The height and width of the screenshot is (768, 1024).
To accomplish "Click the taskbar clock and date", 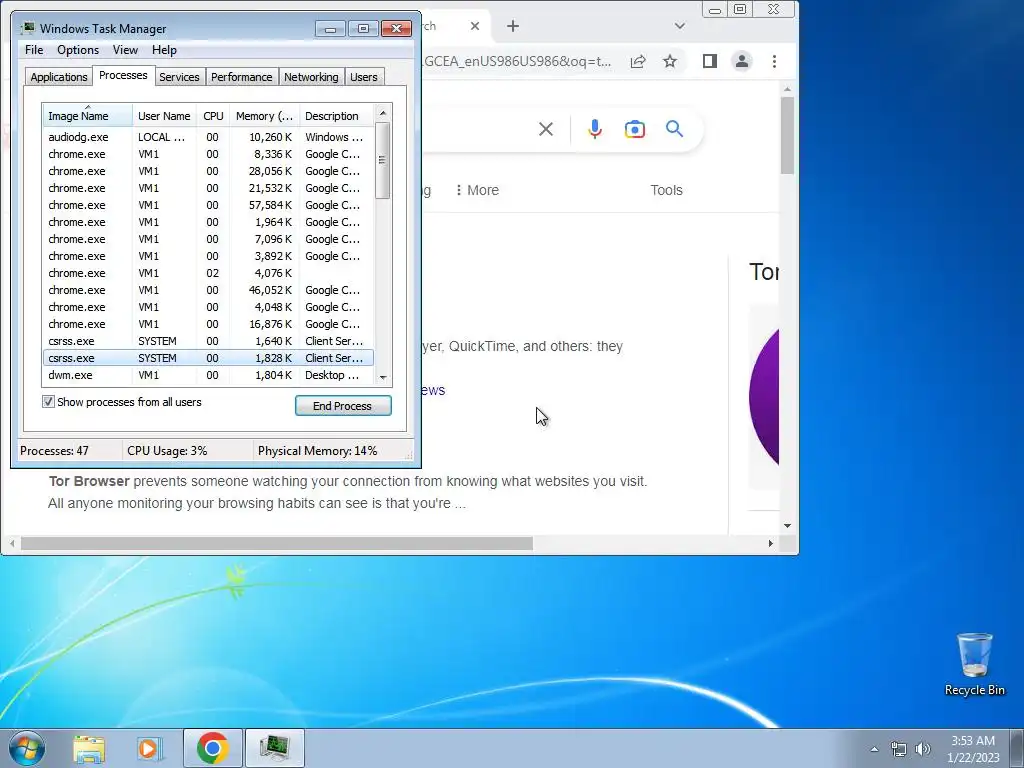I will (973, 749).
